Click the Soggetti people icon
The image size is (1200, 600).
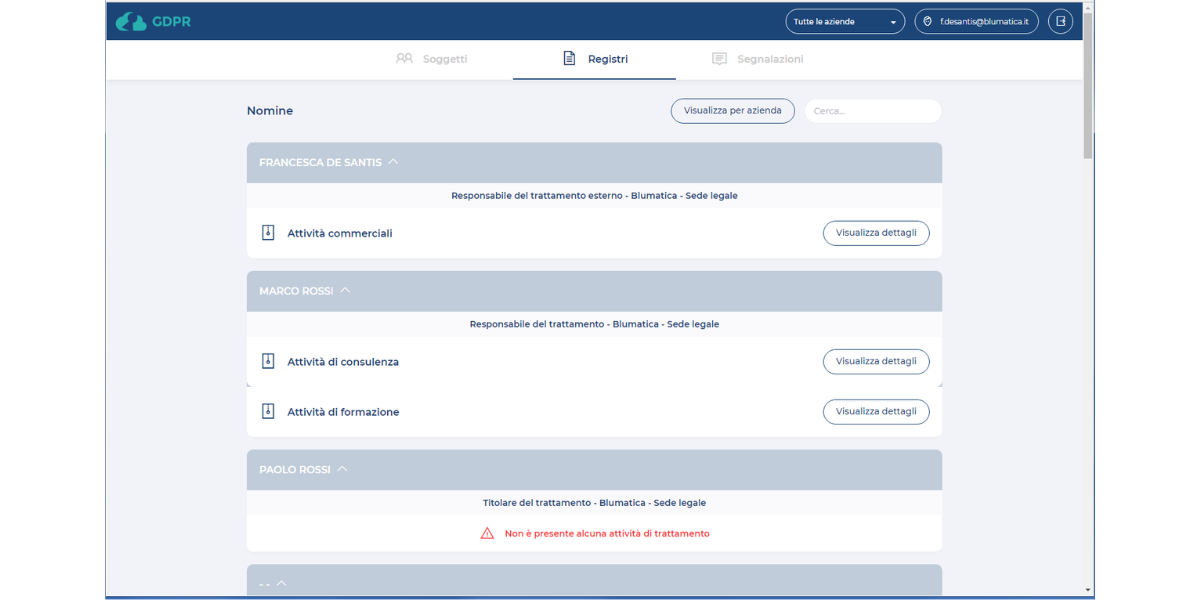pos(404,59)
